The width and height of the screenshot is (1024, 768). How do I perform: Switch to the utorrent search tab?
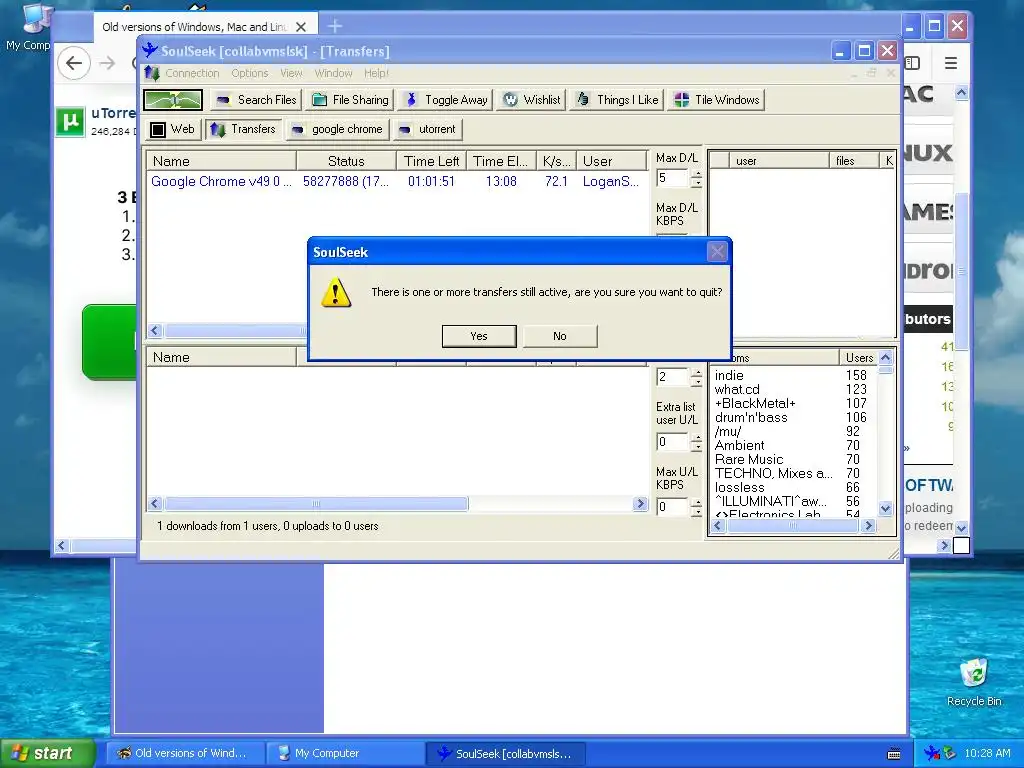point(428,129)
